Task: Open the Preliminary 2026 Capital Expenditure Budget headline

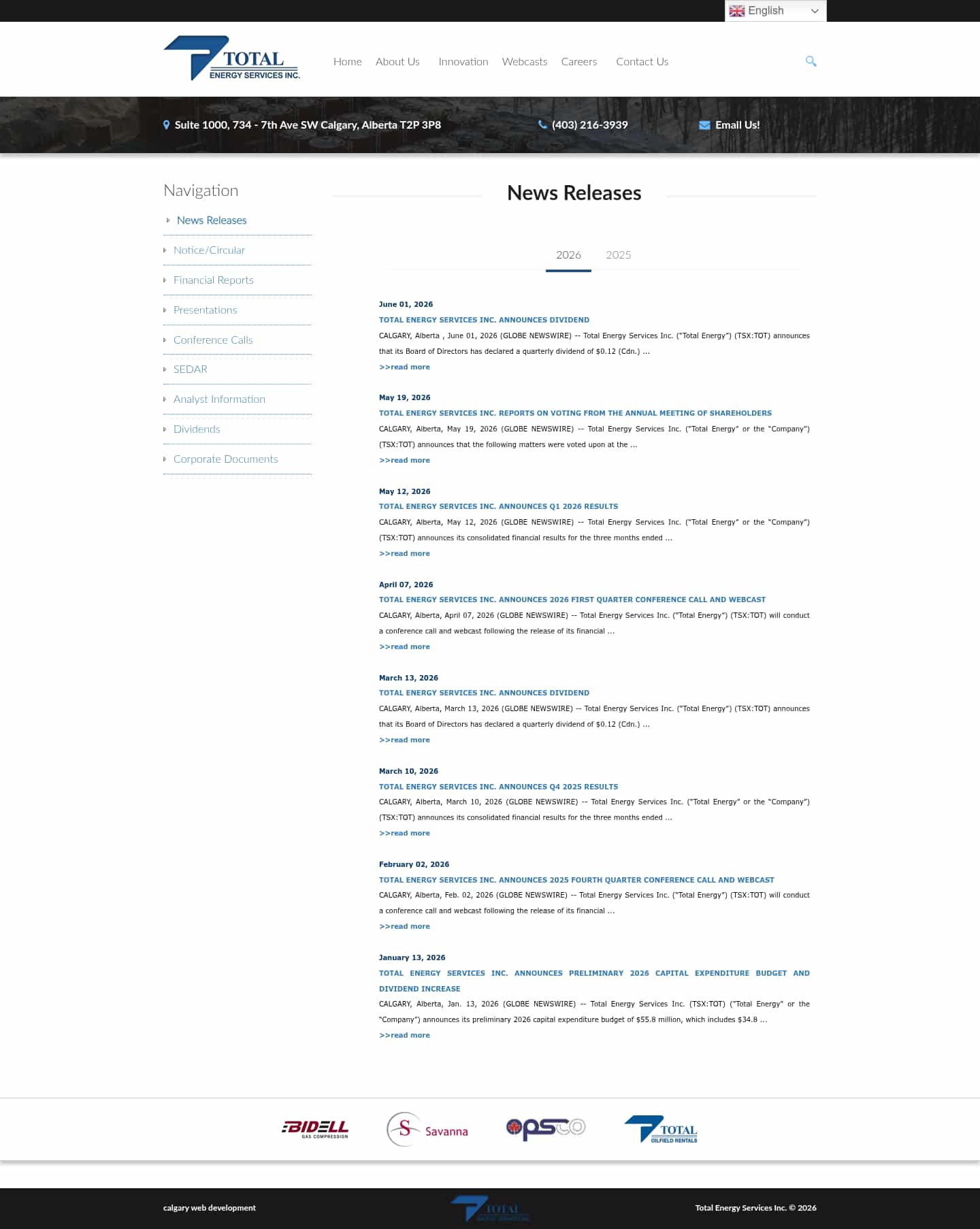Action: tap(594, 981)
